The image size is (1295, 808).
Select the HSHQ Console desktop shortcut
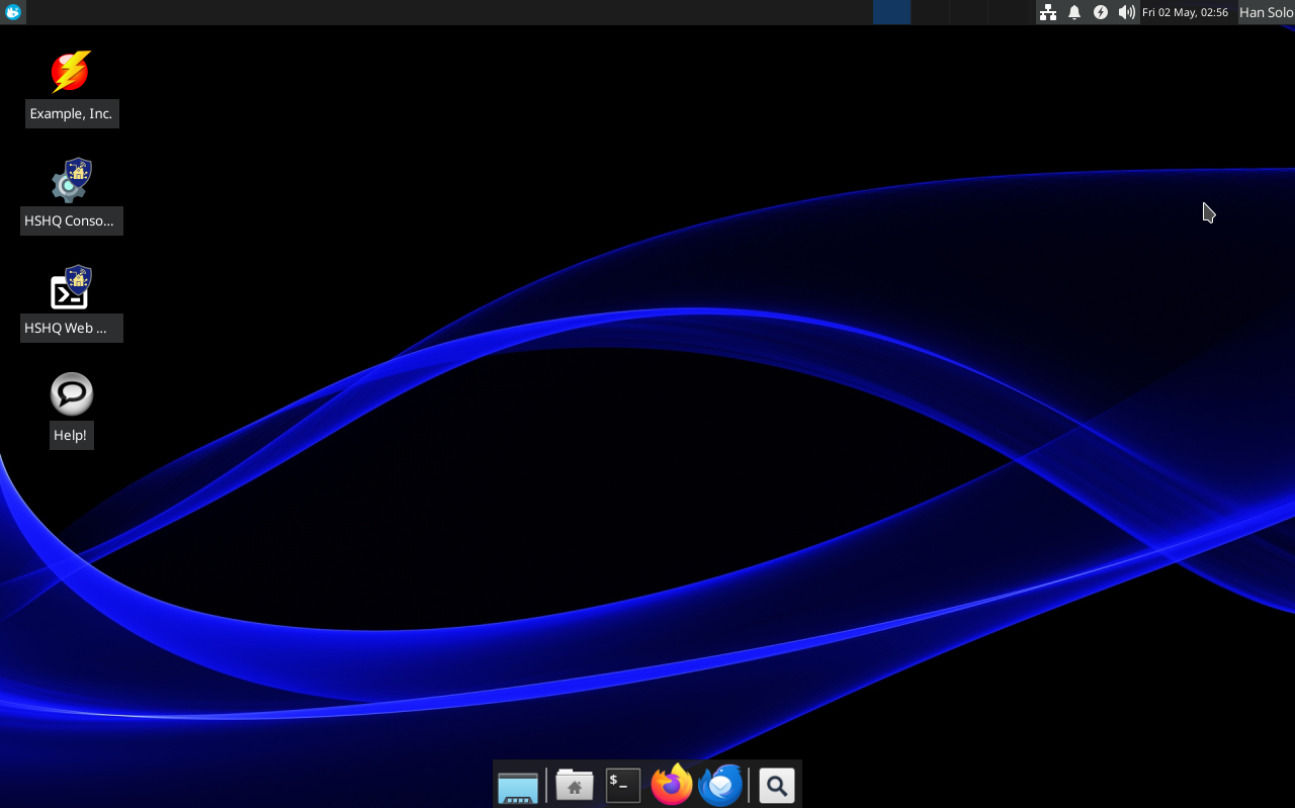pos(71,181)
